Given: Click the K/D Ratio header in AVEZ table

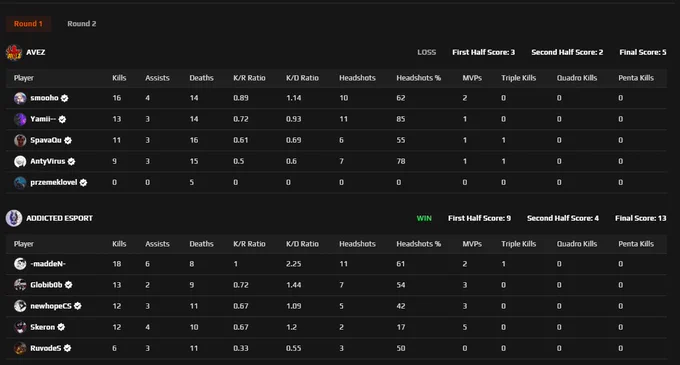Looking at the screenshot, I should (x=302, y=78).
